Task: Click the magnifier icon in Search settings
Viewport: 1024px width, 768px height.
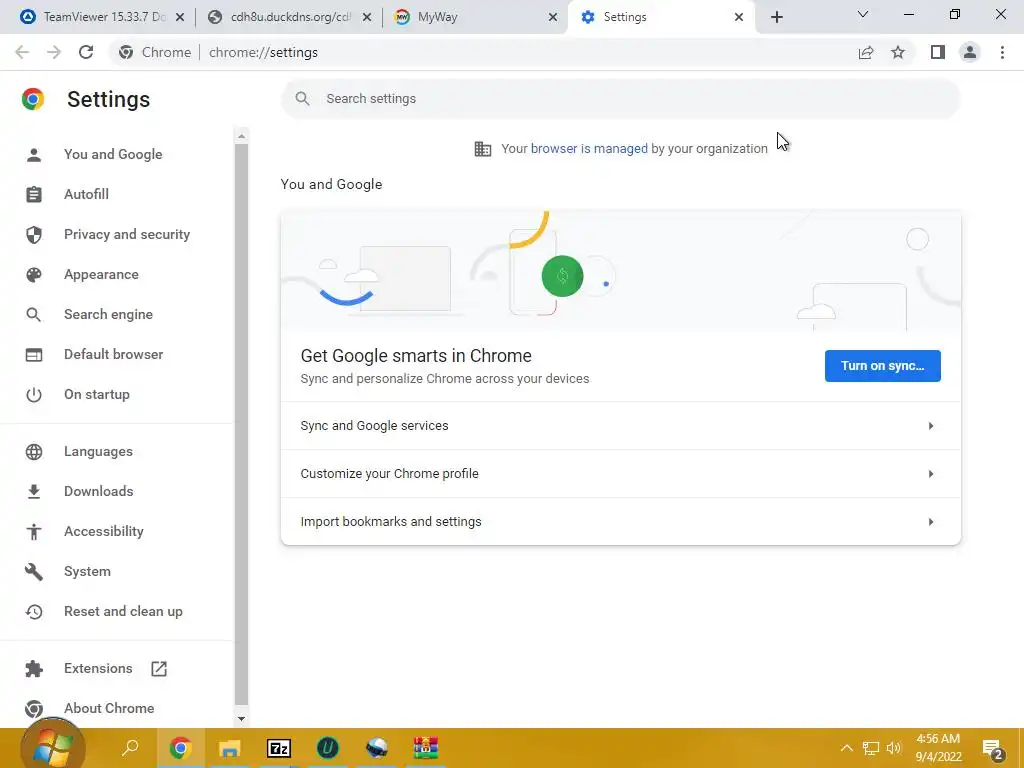Action: (x=302, y=99)
